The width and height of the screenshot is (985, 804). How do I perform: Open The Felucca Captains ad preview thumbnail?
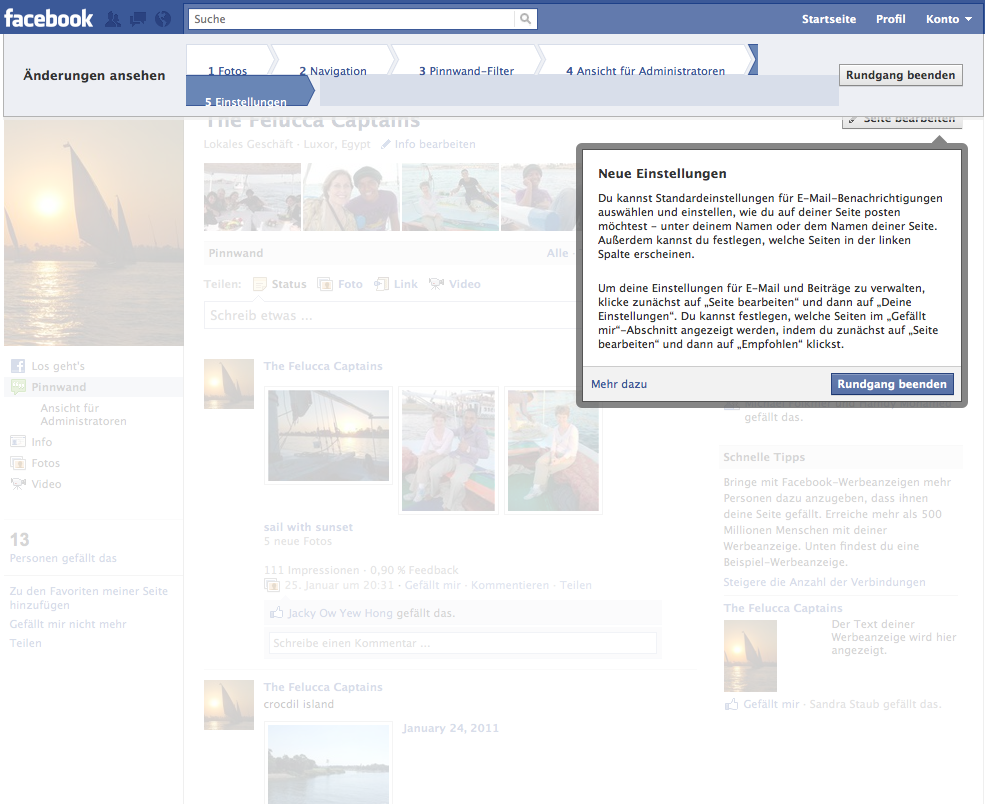click(750, 656)
